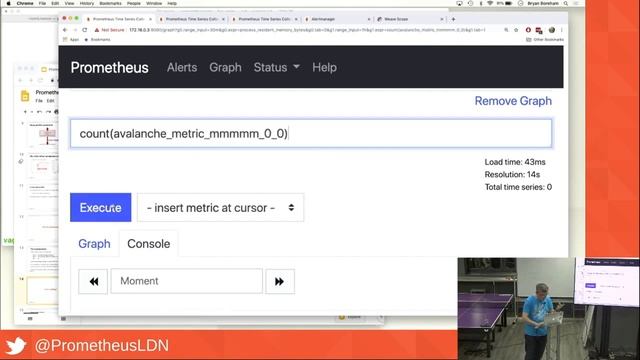Open the insert metric at cursor dropdown
This screenshot has width=640, height=360.
point(220,208)
